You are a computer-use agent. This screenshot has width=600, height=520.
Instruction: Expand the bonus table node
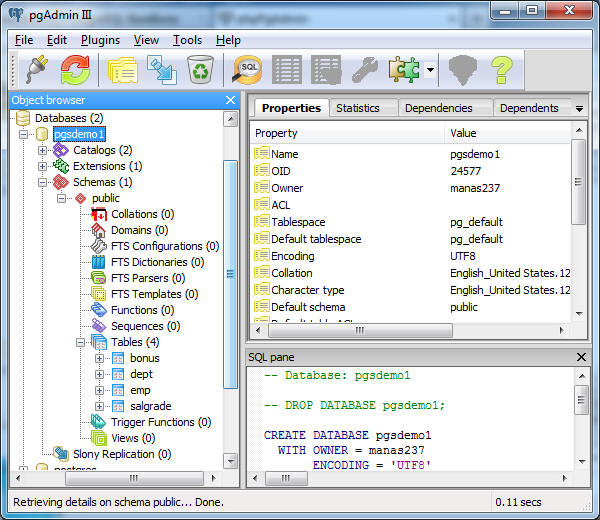click(x=99, y=359)
